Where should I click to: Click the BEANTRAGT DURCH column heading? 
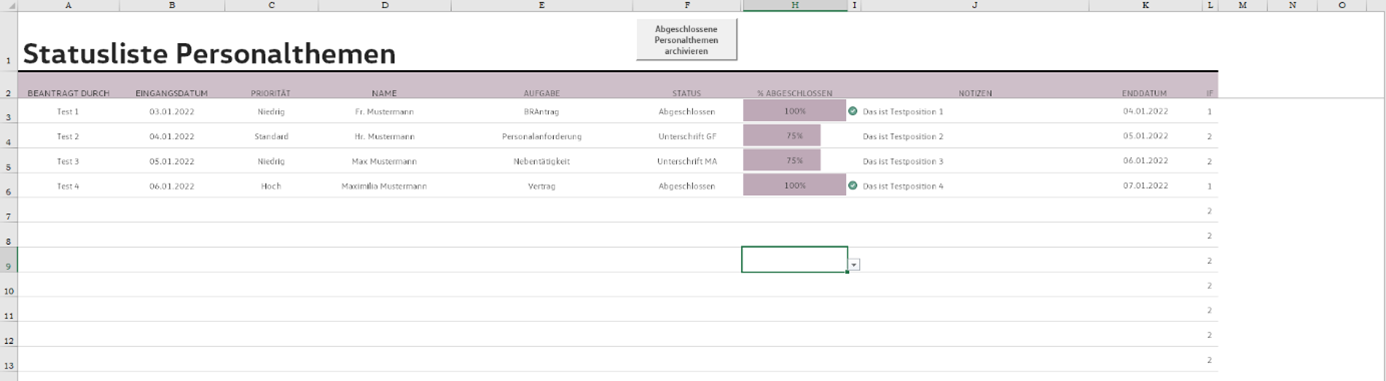click(x=68, y=93)
